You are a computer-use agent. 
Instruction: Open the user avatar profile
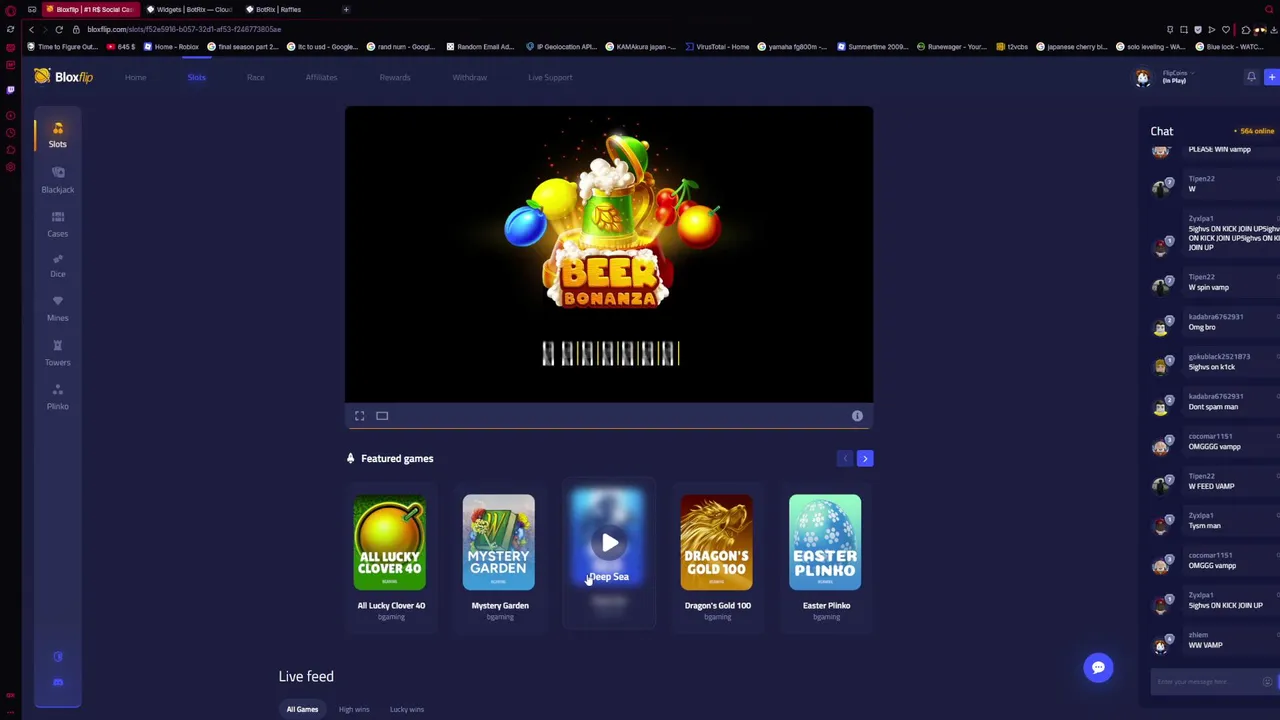[x=1142, y=78]
